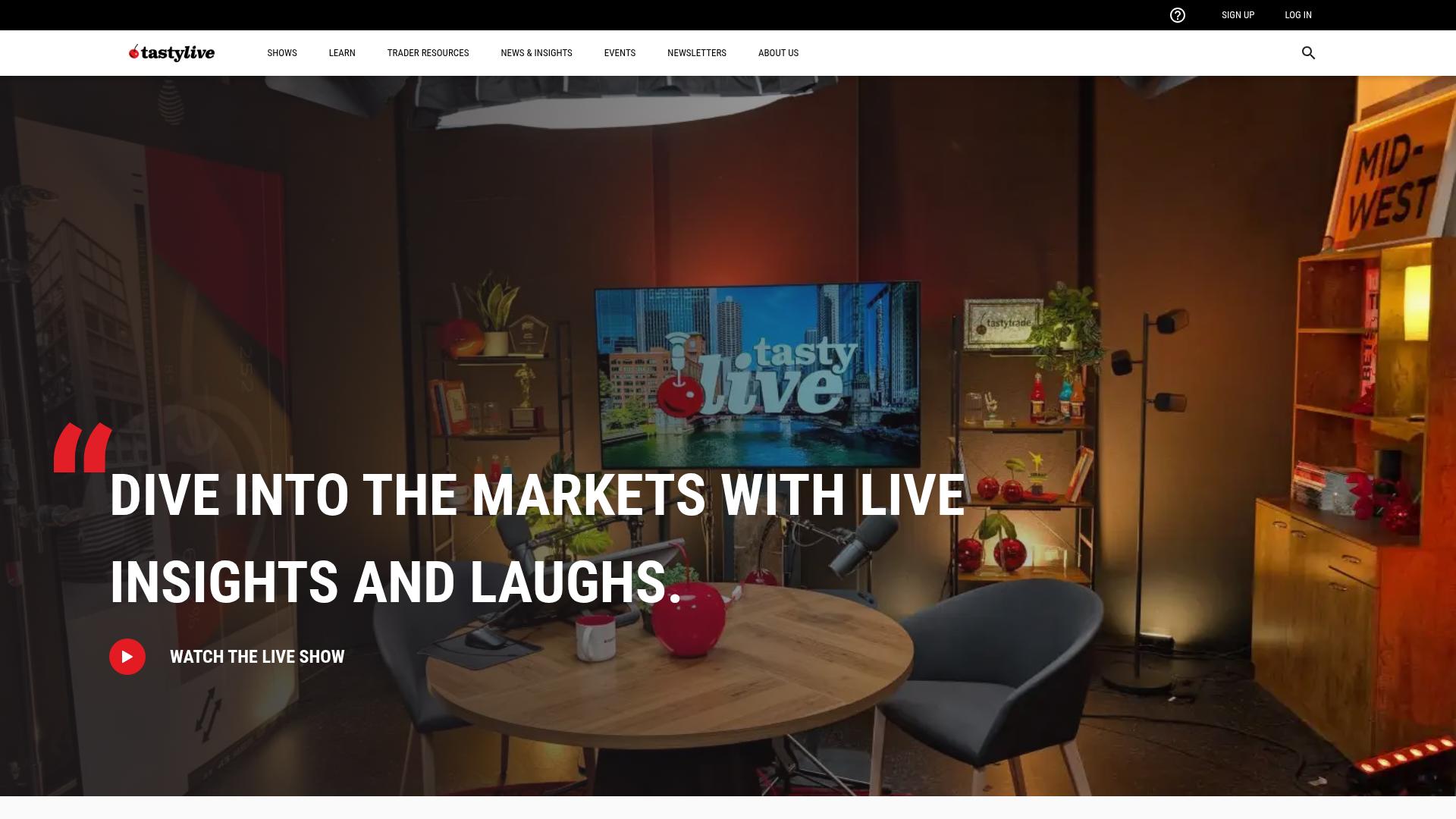Click the help question mark icon
1456x819 pixels.
[1177, 15]
